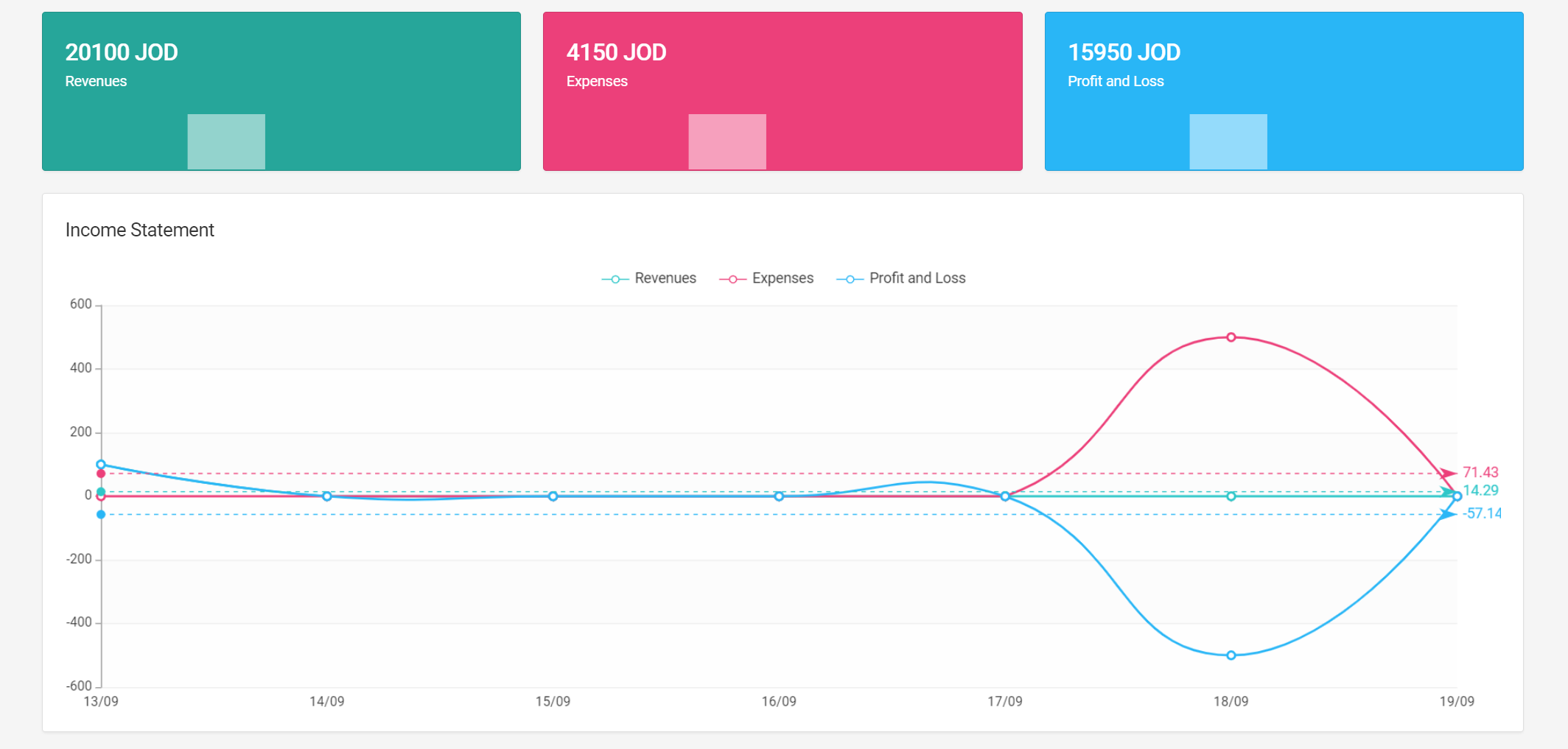The height and width of the screenshot is (749, 1568).
Task: Click the 71.43 average line label
Action: click(x=1480, y=472)
